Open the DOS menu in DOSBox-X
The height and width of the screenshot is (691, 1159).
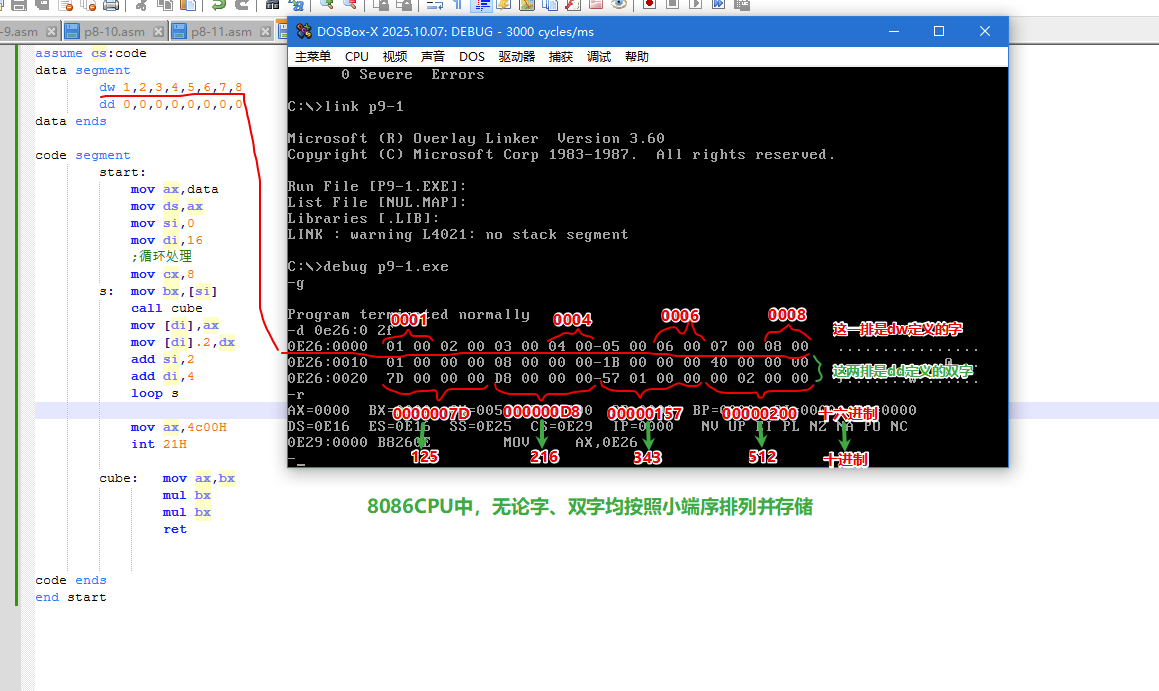[472, 57]
